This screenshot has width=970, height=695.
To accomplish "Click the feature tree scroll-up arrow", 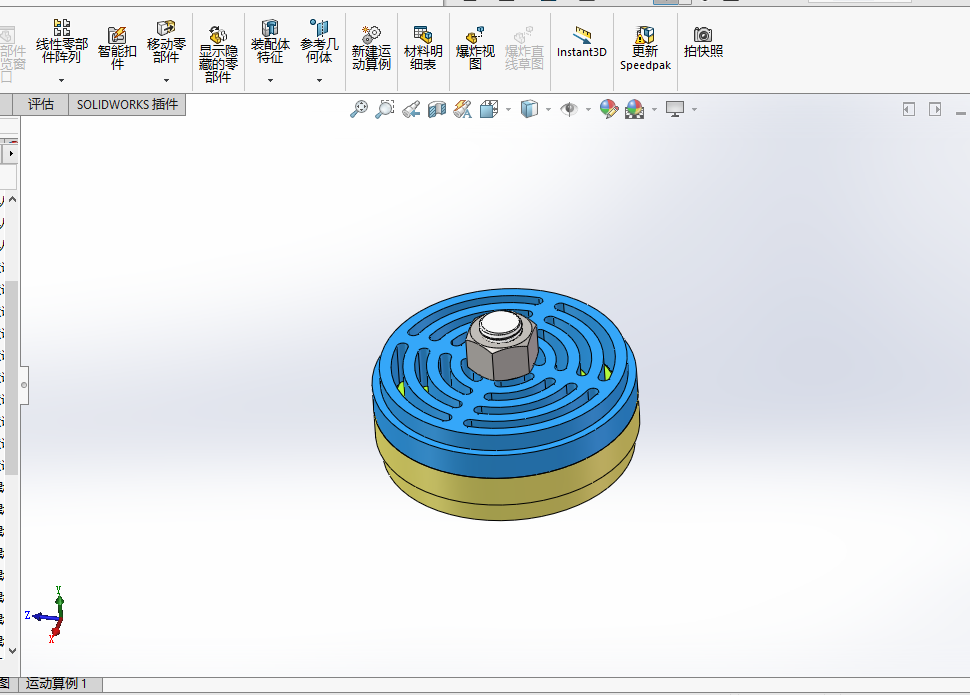I will click(12, 200).
